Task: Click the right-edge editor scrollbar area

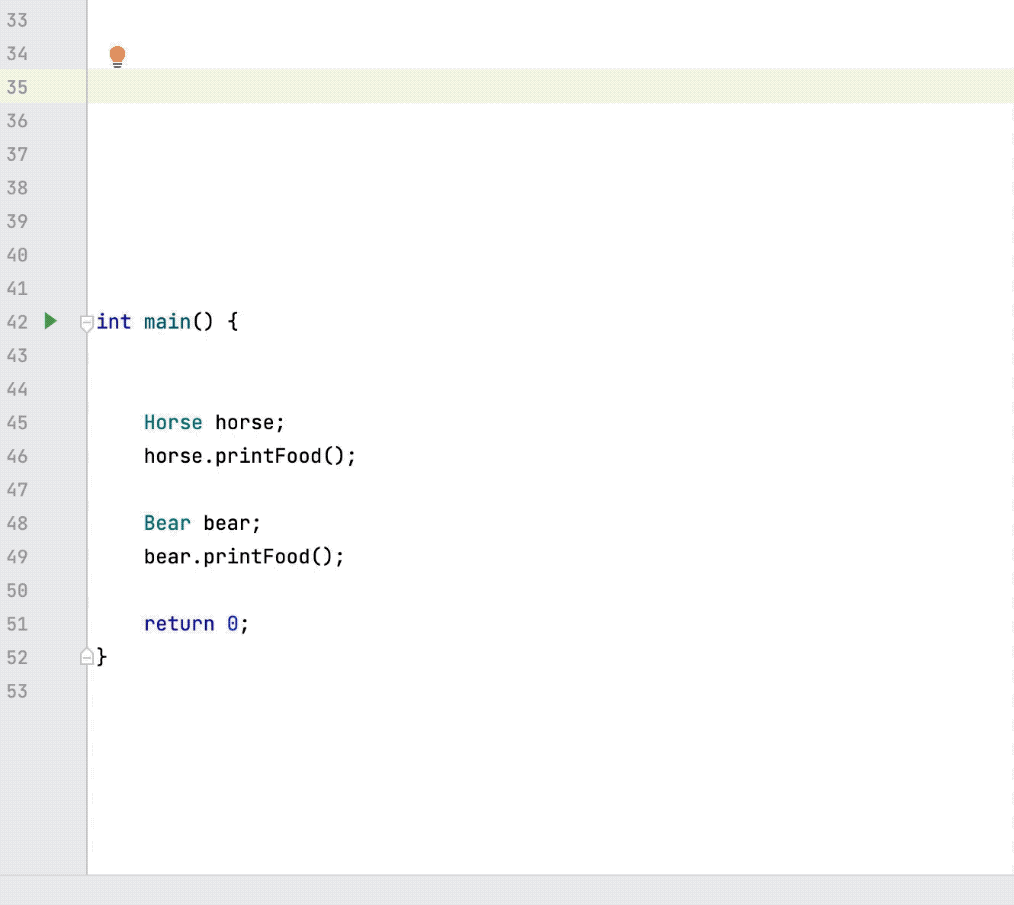Action: click(1010, 400)
